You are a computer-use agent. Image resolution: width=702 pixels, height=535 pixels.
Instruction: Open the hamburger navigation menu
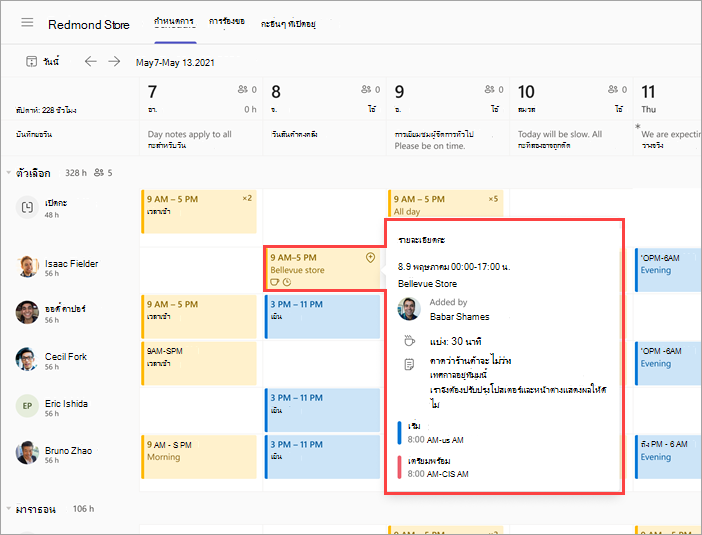pyautogui.click(x=27, y=22)
